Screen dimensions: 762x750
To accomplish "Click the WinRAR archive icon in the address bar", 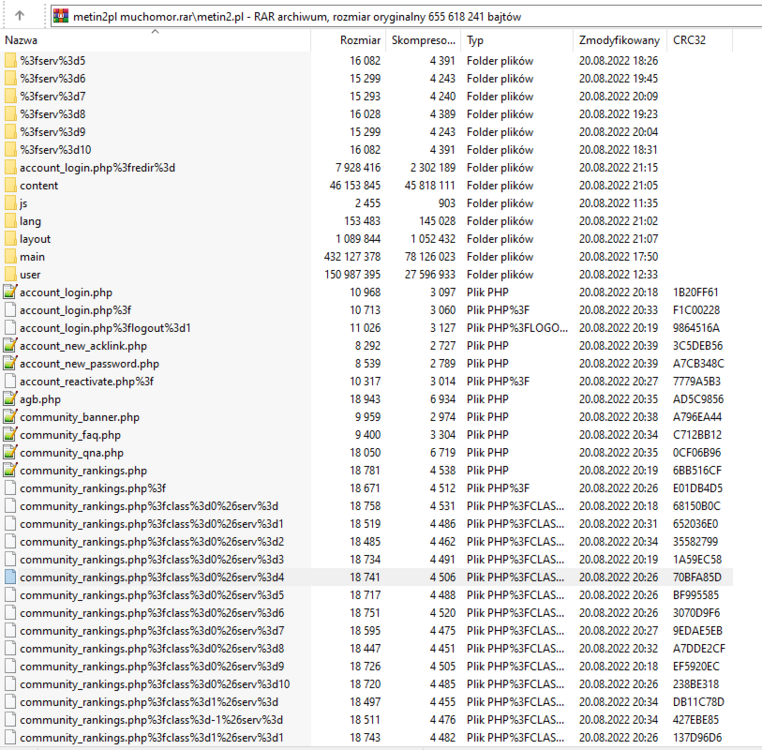I will click(61, 16).
